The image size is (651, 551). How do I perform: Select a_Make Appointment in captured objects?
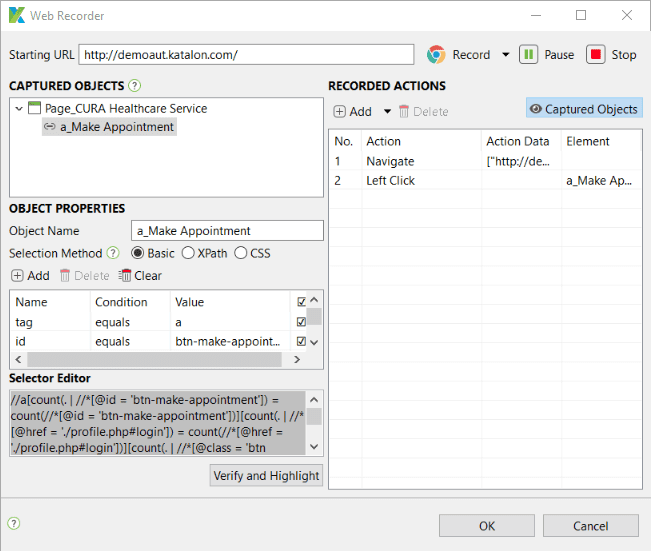109,127
